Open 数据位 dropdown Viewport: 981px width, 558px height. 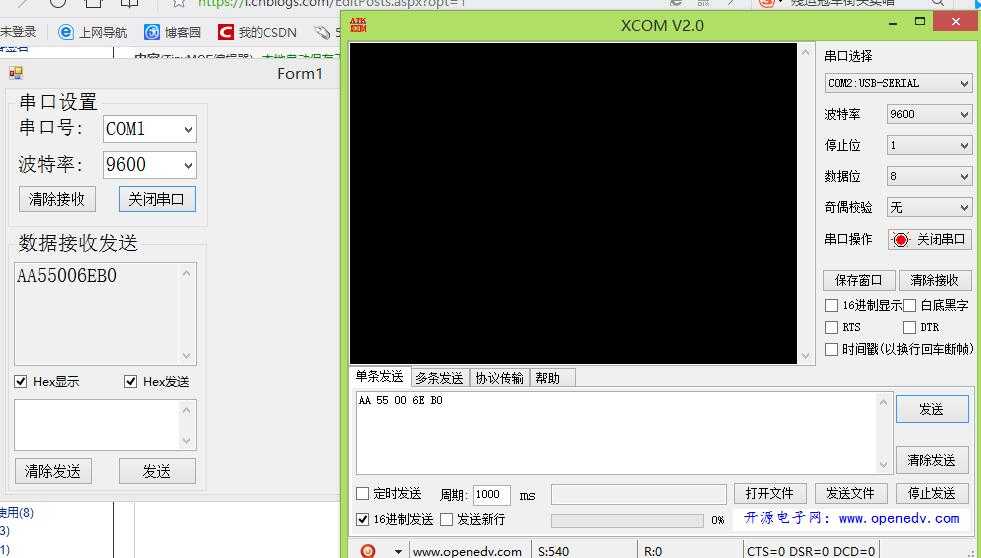click(x=929, y=176)
